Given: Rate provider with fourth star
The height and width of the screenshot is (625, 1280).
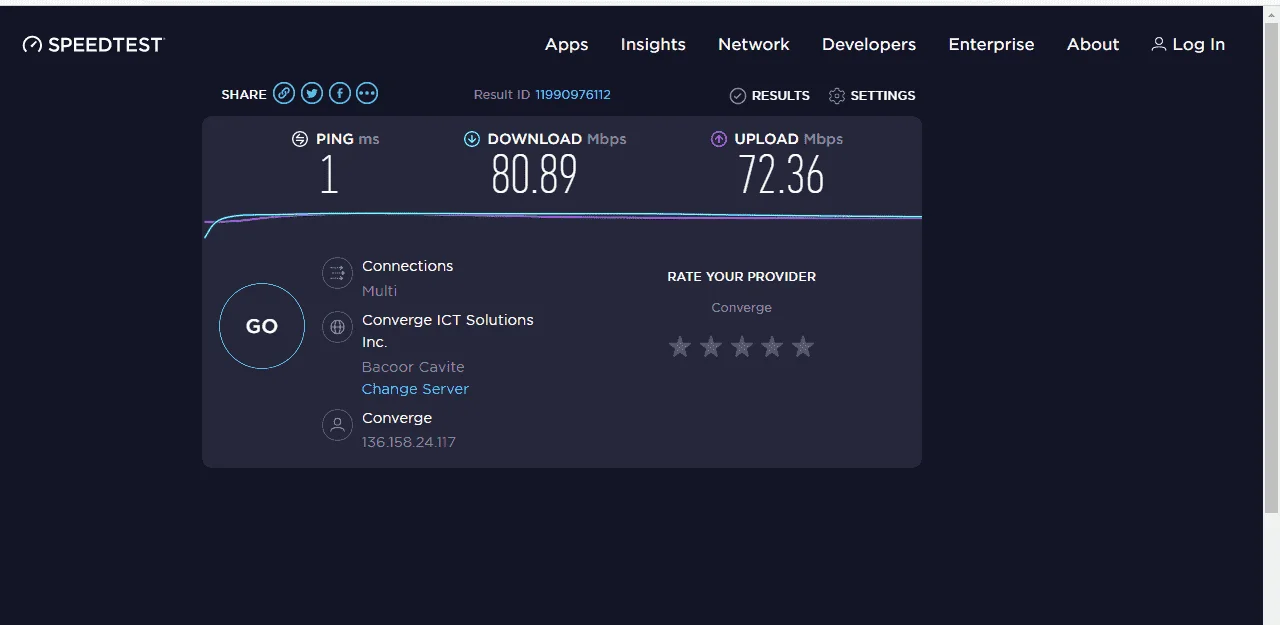Looking at the screenshot, I should tap(772, 347).
